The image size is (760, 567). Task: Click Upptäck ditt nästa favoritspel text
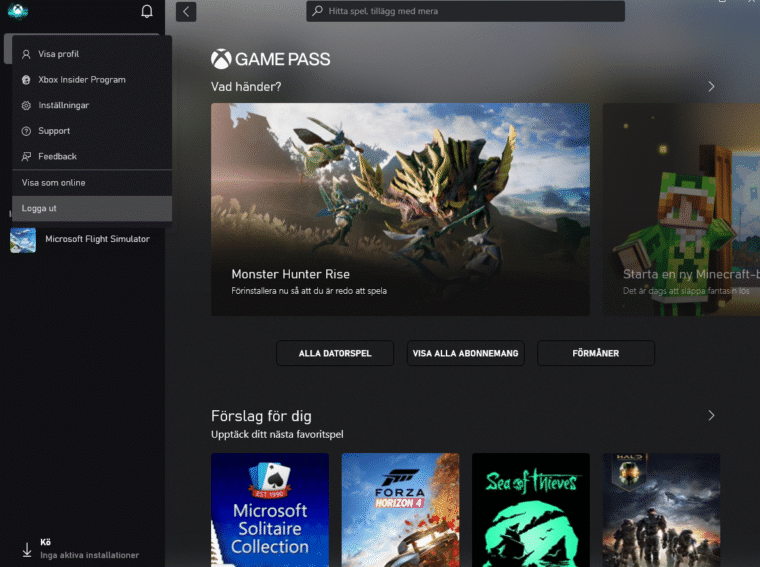tap(277, 435)
